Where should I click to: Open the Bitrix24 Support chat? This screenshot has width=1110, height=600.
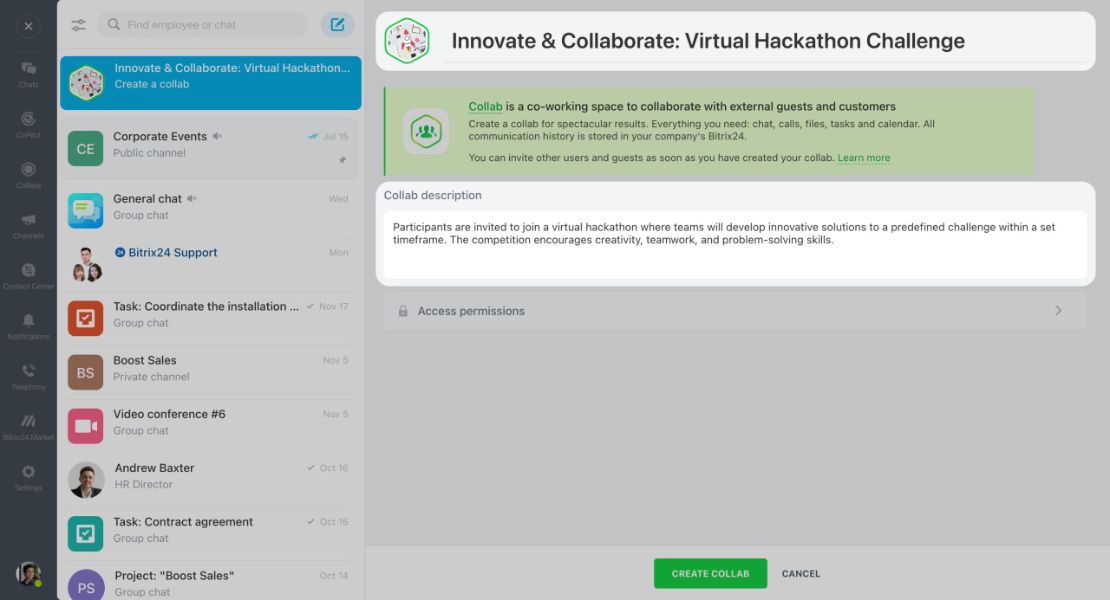coord(210,264)
